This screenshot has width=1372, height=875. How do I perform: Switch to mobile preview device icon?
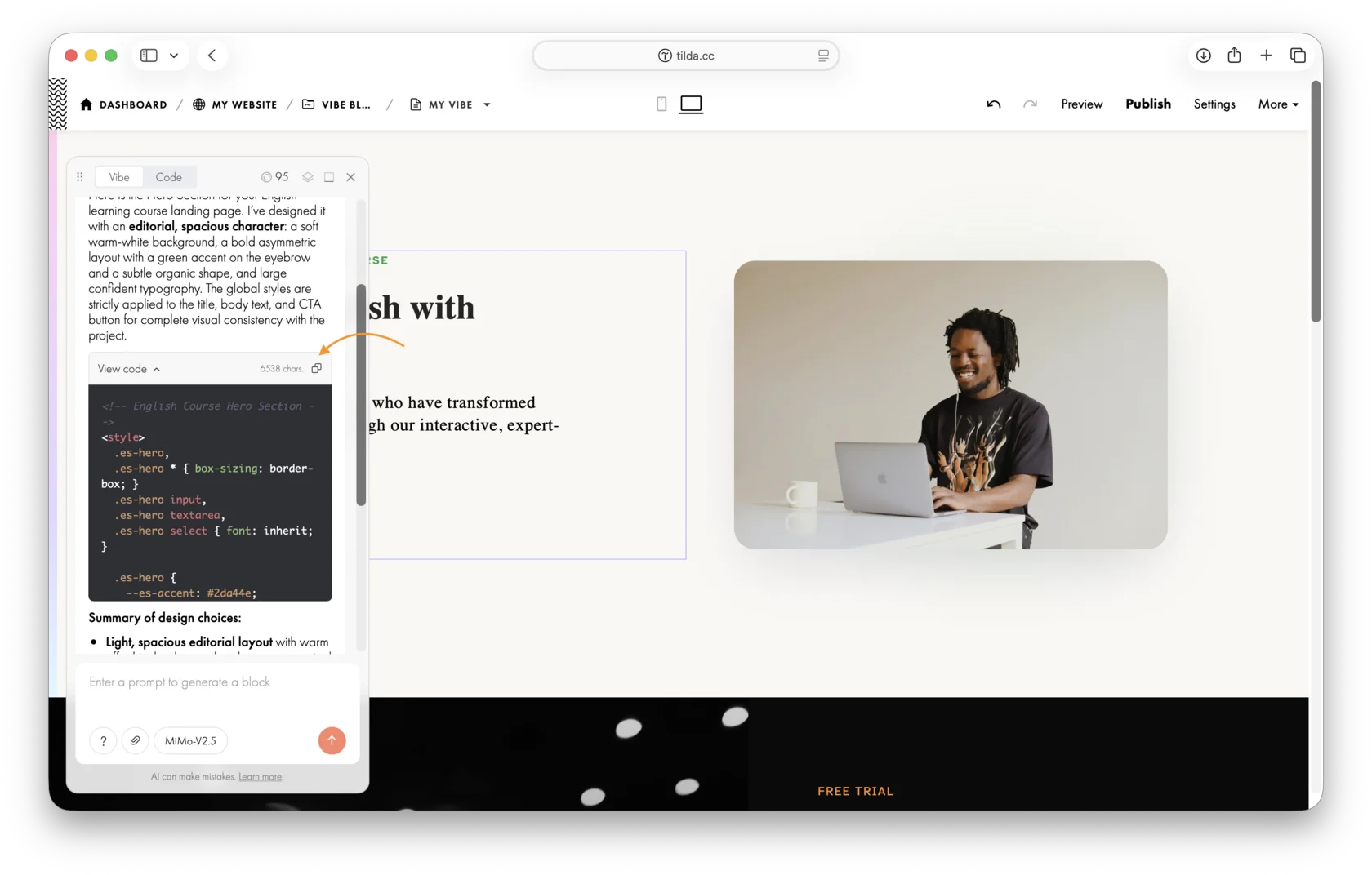point(661,104)
